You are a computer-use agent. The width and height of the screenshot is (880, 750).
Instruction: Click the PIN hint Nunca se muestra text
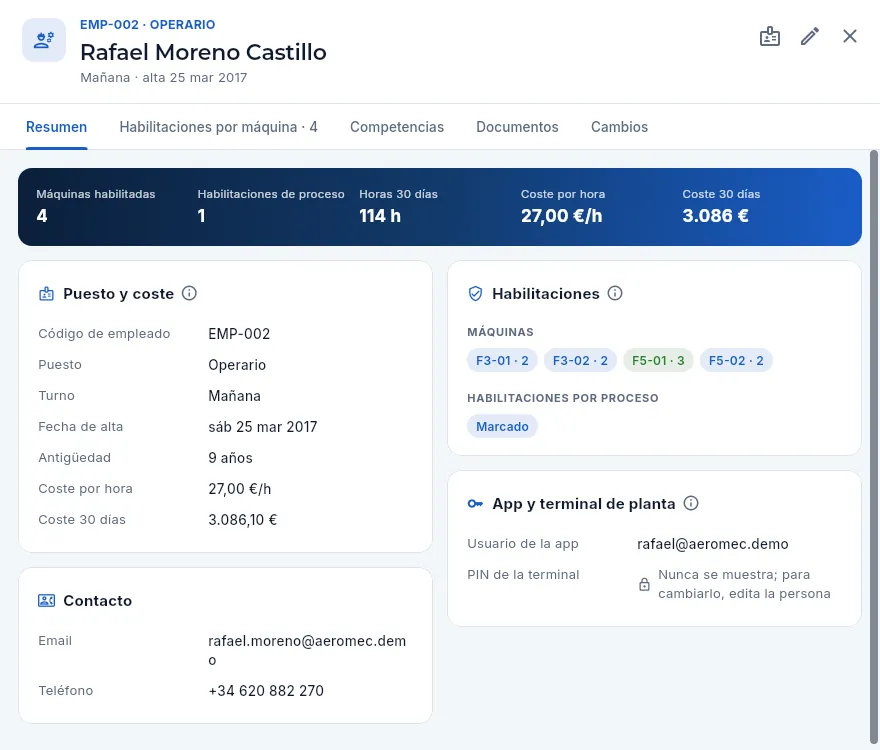click(x=744, y=584)
